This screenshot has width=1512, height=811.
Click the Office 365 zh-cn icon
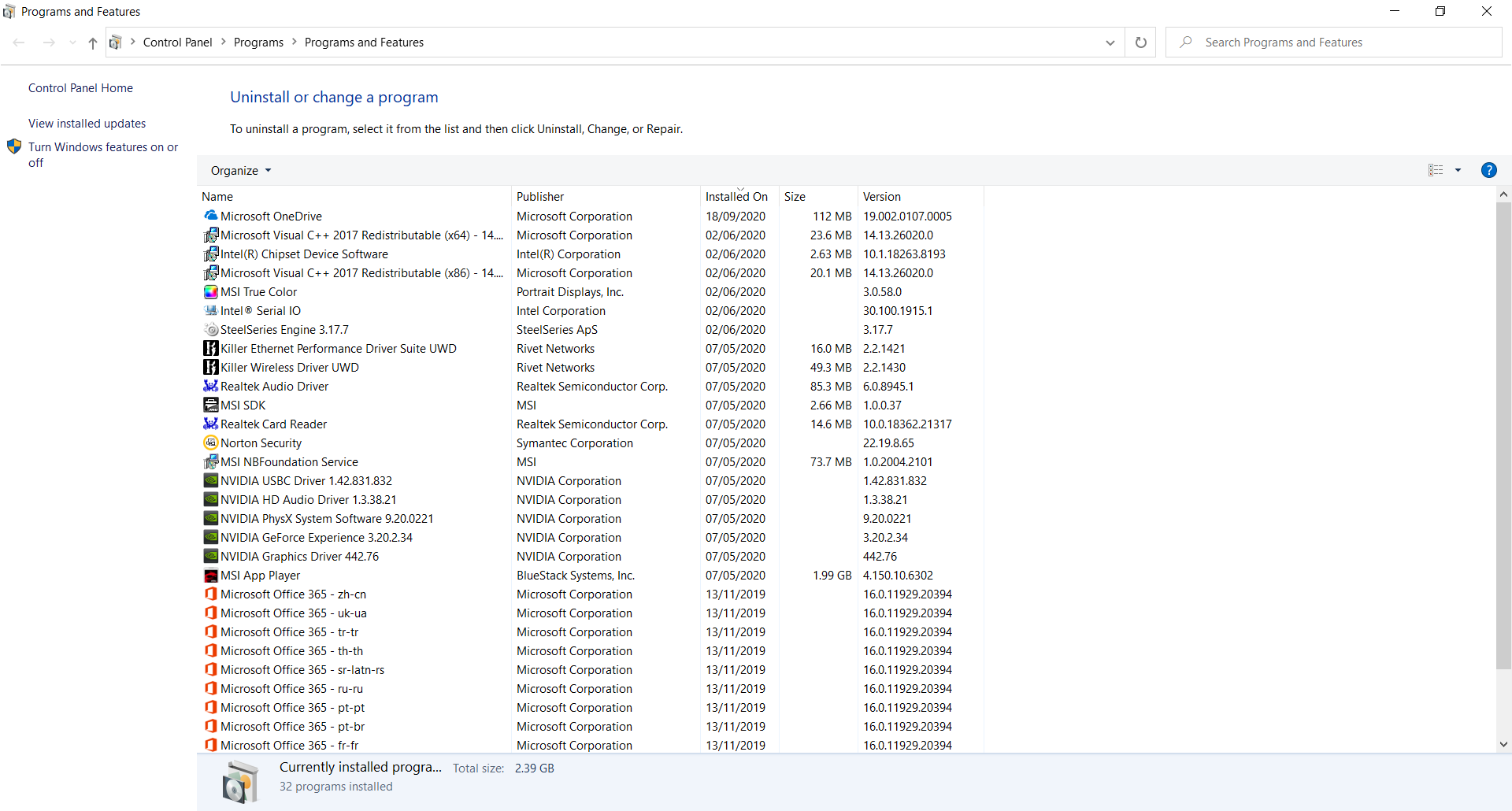(210, 594)
